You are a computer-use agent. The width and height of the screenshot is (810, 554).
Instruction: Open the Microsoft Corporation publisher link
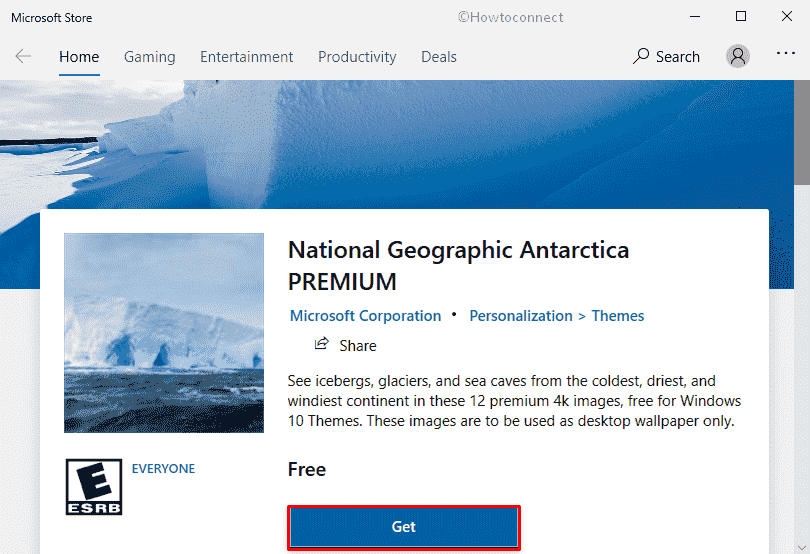pyautogui.click(x=365, y=316)
